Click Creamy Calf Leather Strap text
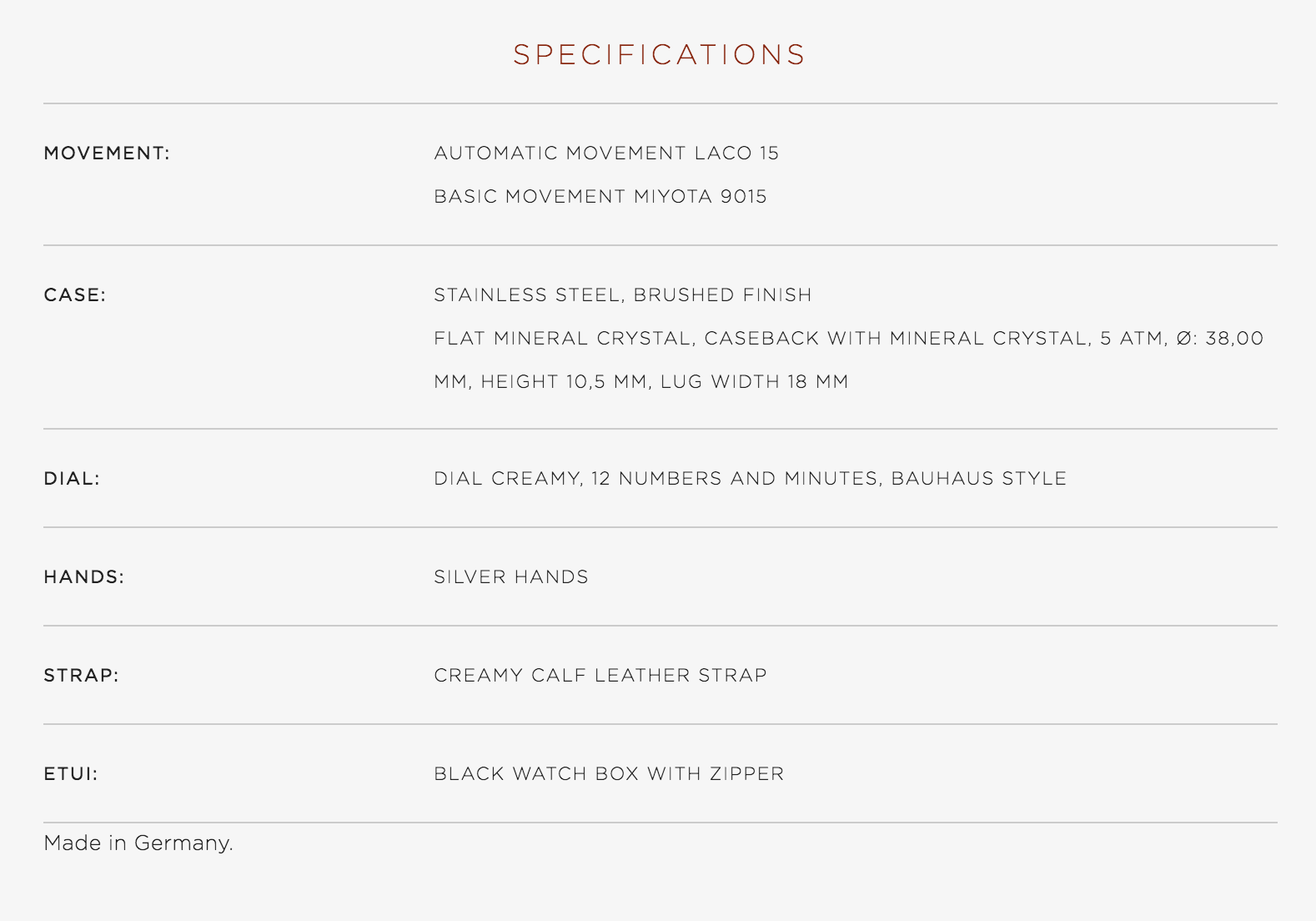 [x=600, y=676]
